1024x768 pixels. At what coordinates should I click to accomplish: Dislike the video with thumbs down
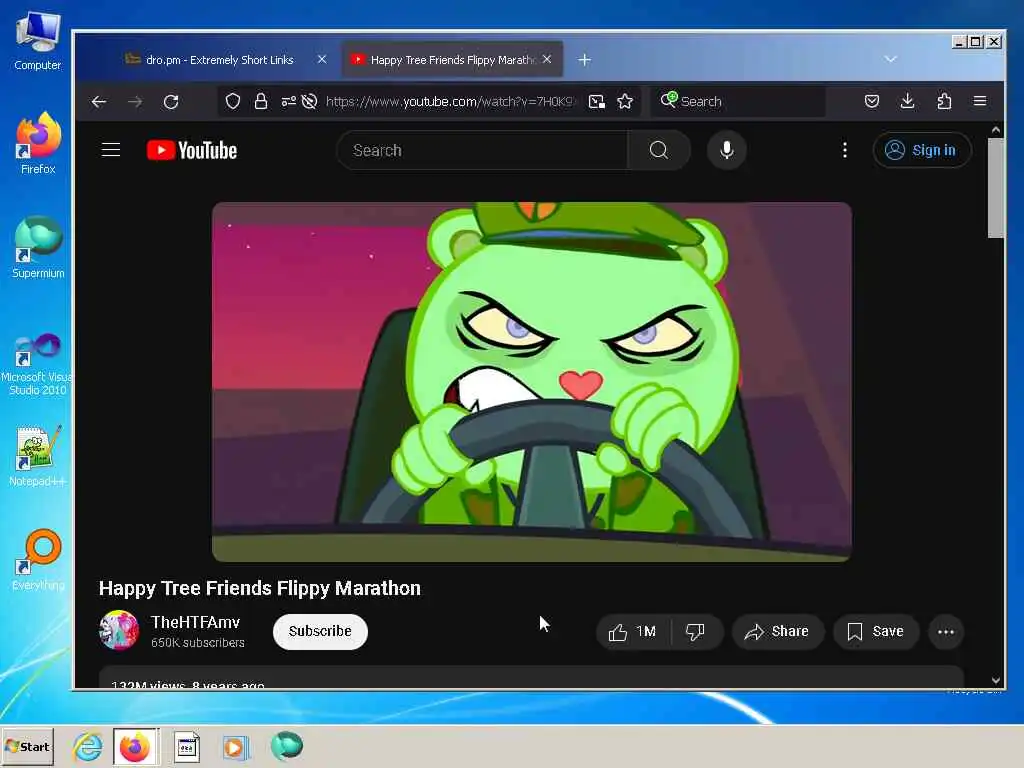(x=696, y=632)
